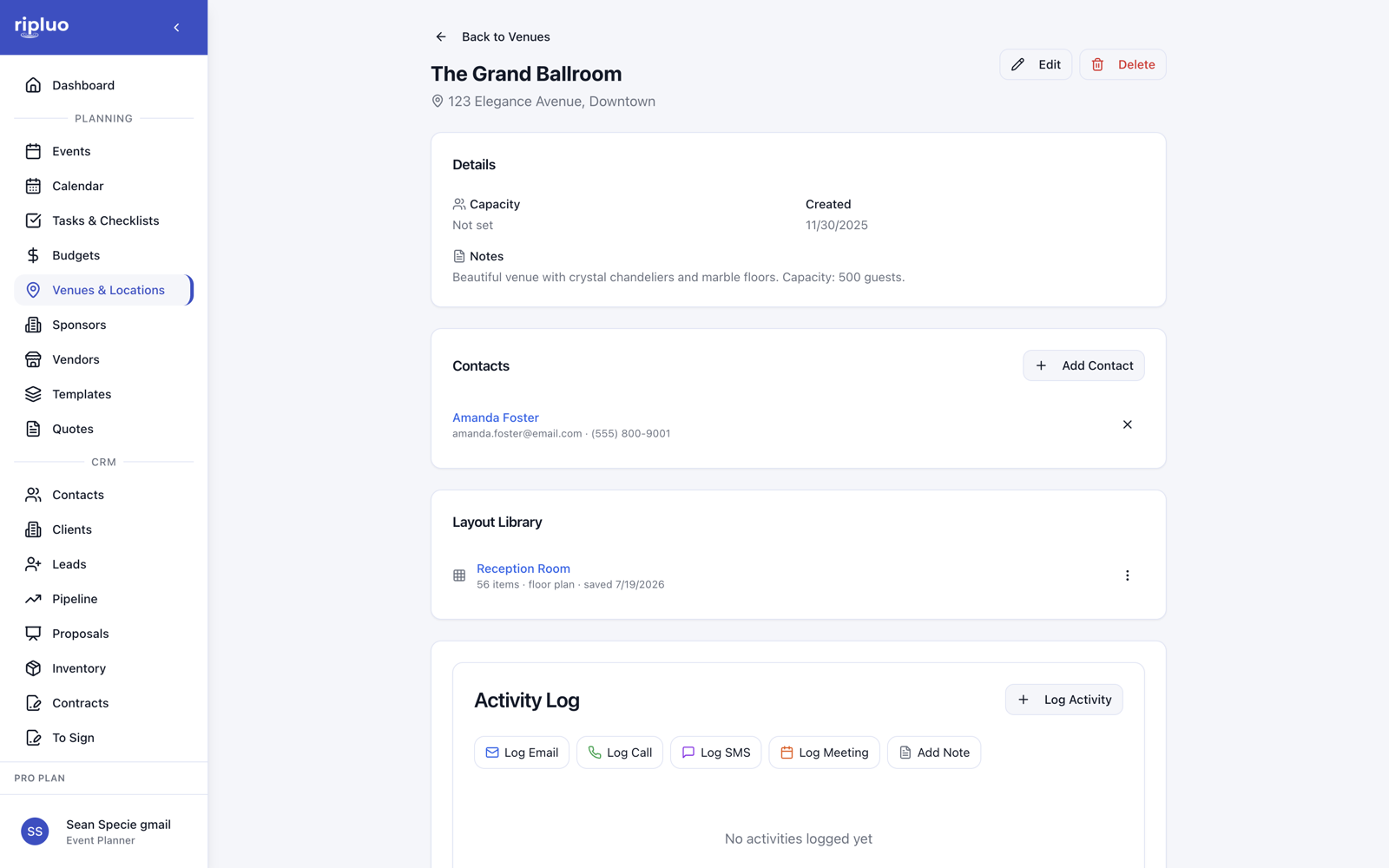Click Log Meeting button
The width and height of the screenshot is (1389, 868).
click(824, 753)
